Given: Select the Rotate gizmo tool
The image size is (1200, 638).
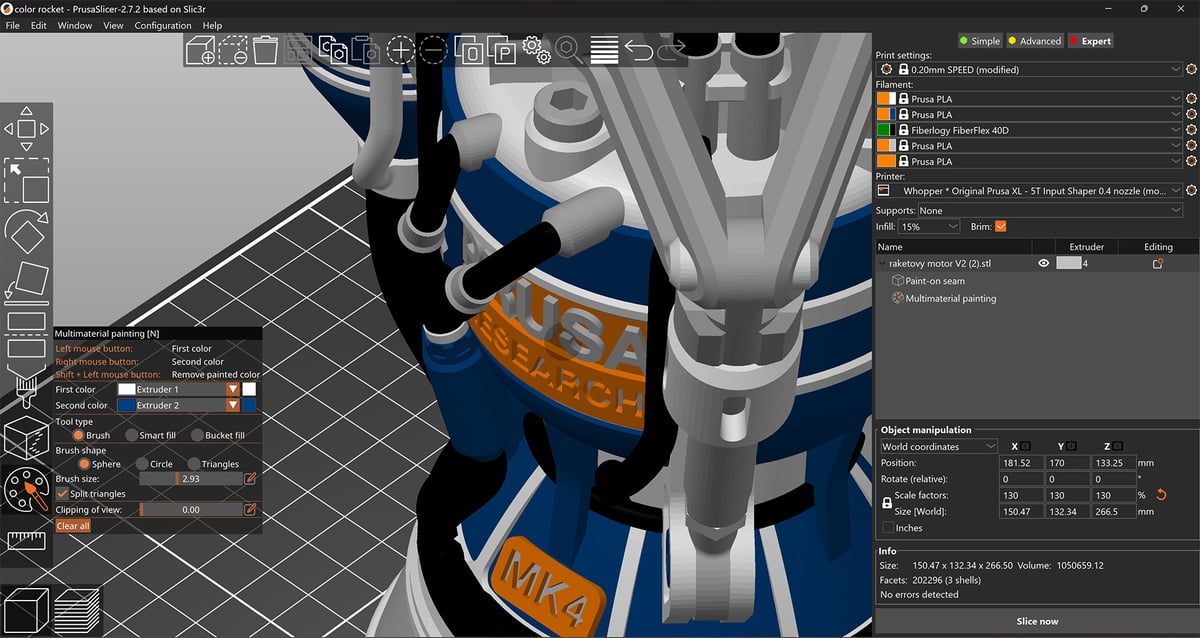Looking at the screenshot, I should [27, 232].
